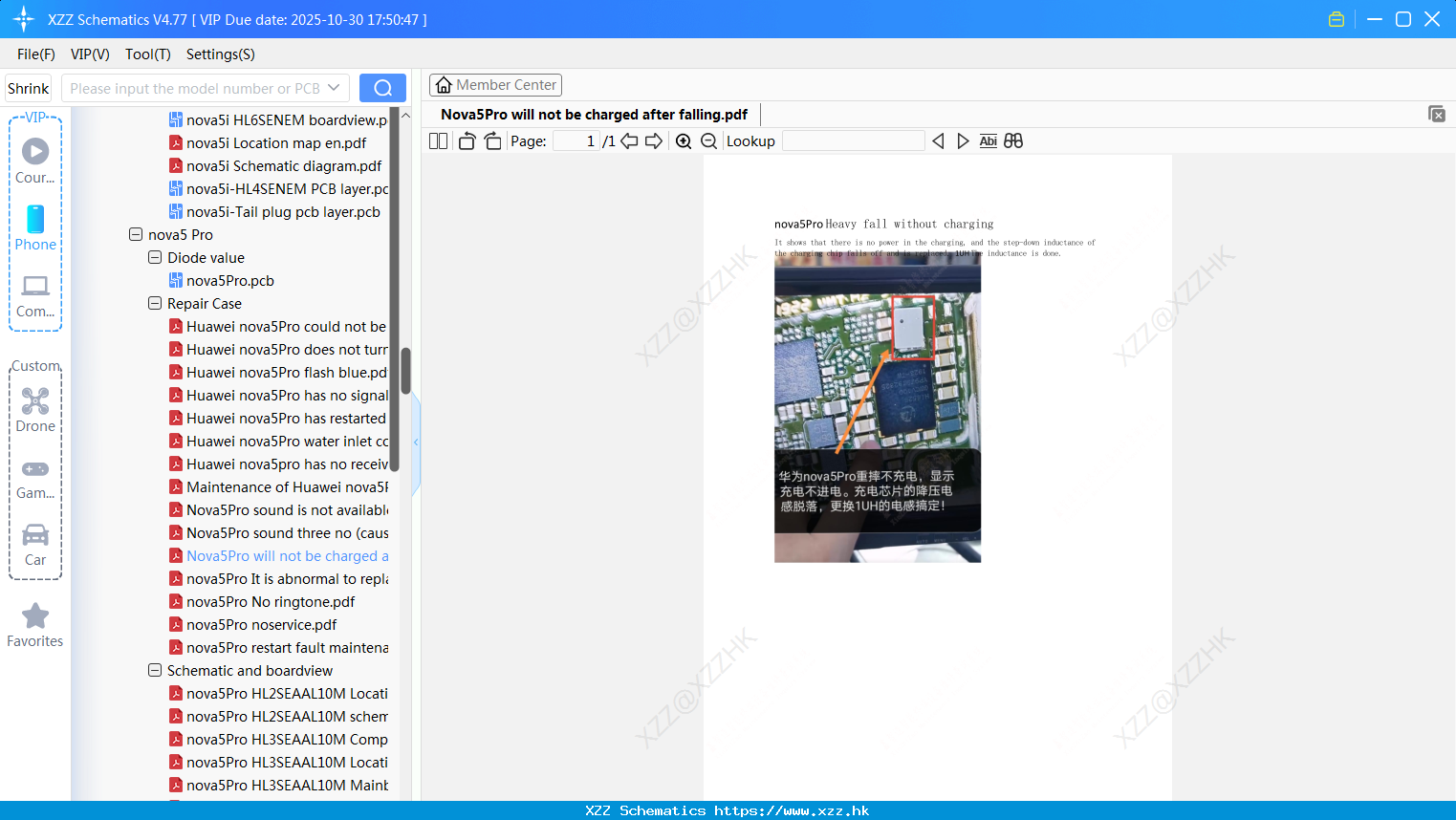1456x820 pixels.
Task: Zoom out of the PDF
Action: [x=708, y=141]
